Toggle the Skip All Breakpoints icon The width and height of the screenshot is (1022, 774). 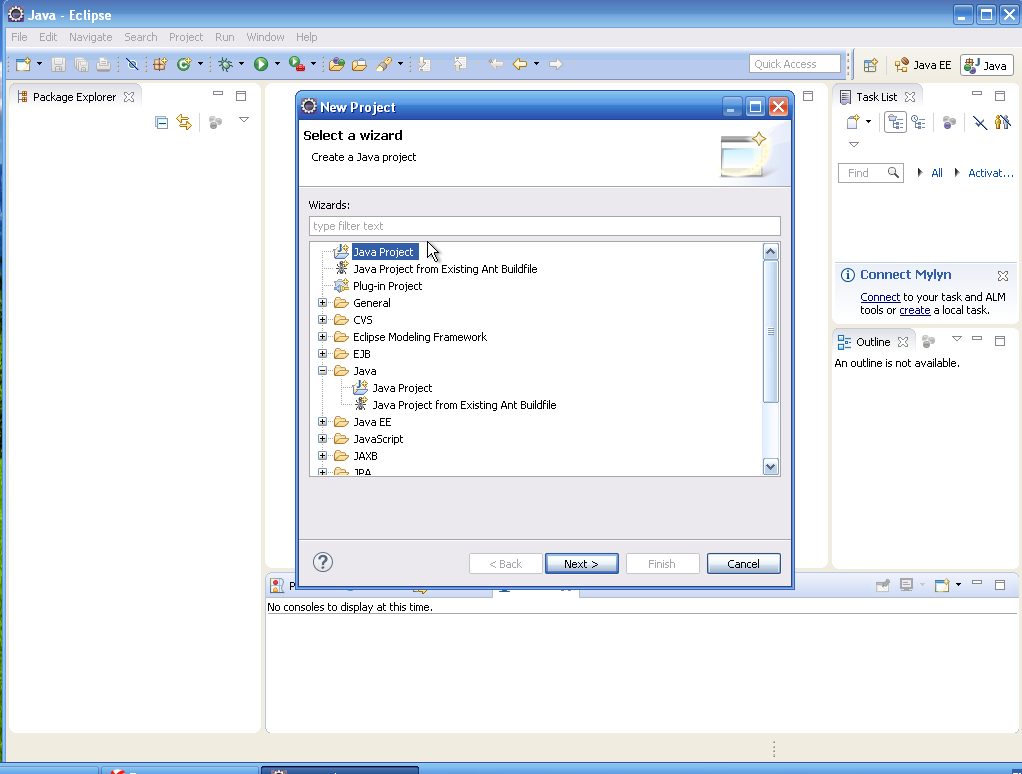click(x=132, y=64)
